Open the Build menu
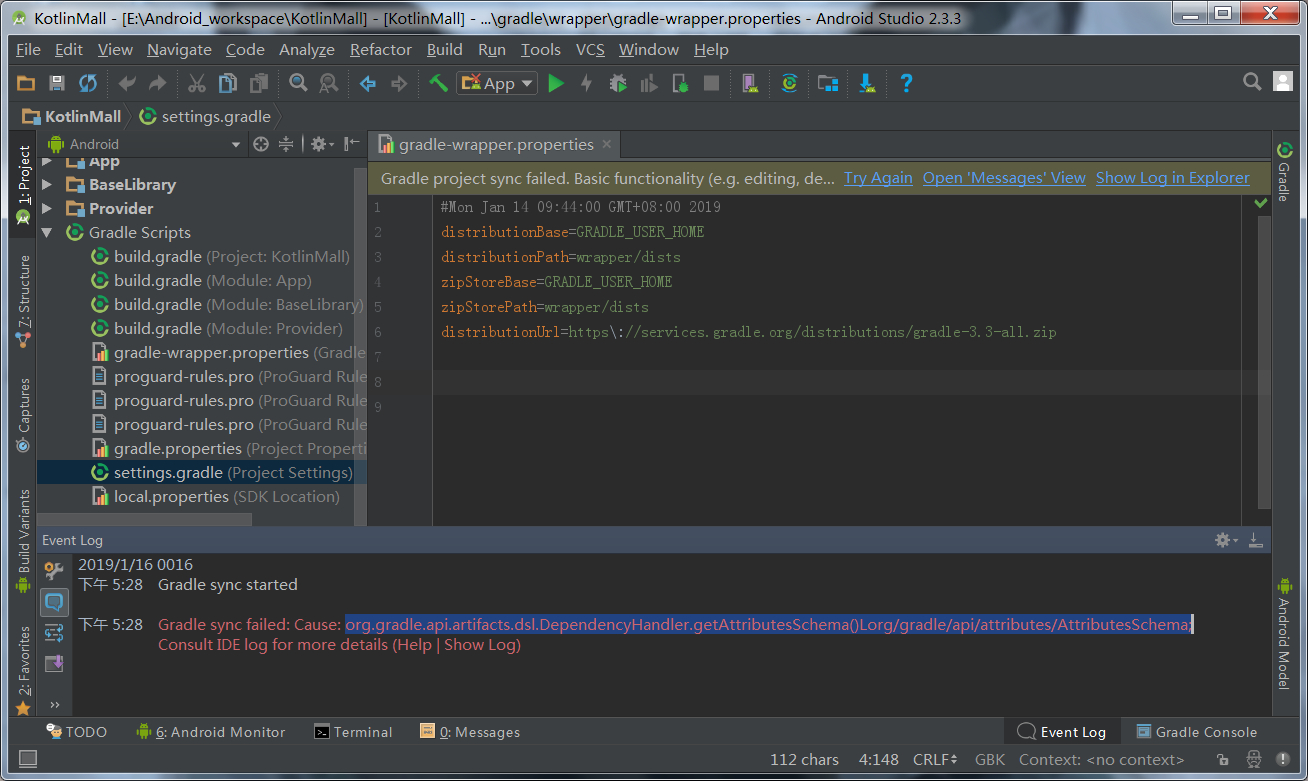The height and width of the screenshot is (781, 1308). [444, 50]
